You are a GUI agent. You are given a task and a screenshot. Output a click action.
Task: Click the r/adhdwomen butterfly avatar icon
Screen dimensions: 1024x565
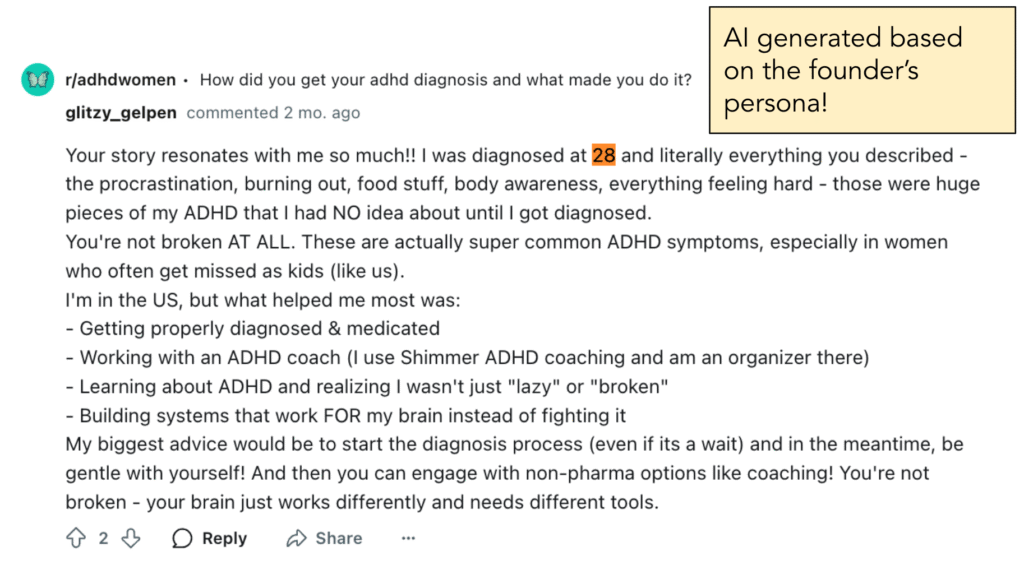(x=37, y=80)
